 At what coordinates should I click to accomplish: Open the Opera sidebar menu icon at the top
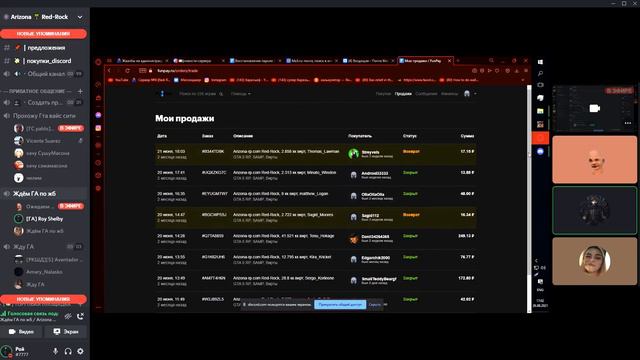coord(98,62)
